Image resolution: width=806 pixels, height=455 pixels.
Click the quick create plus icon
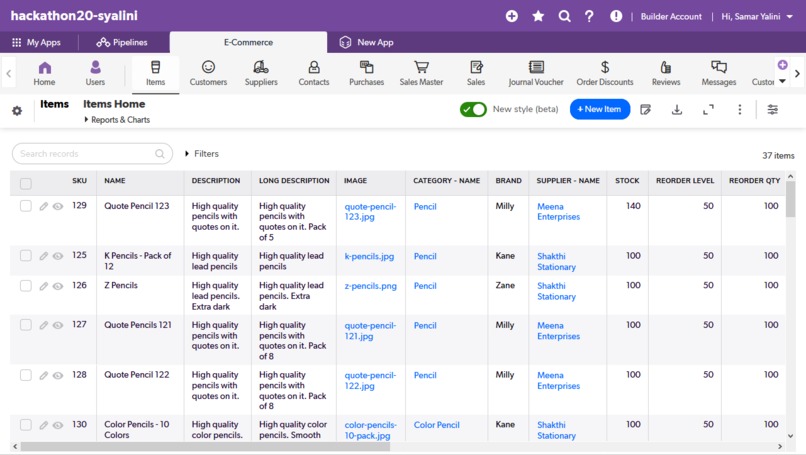(511, 16)
